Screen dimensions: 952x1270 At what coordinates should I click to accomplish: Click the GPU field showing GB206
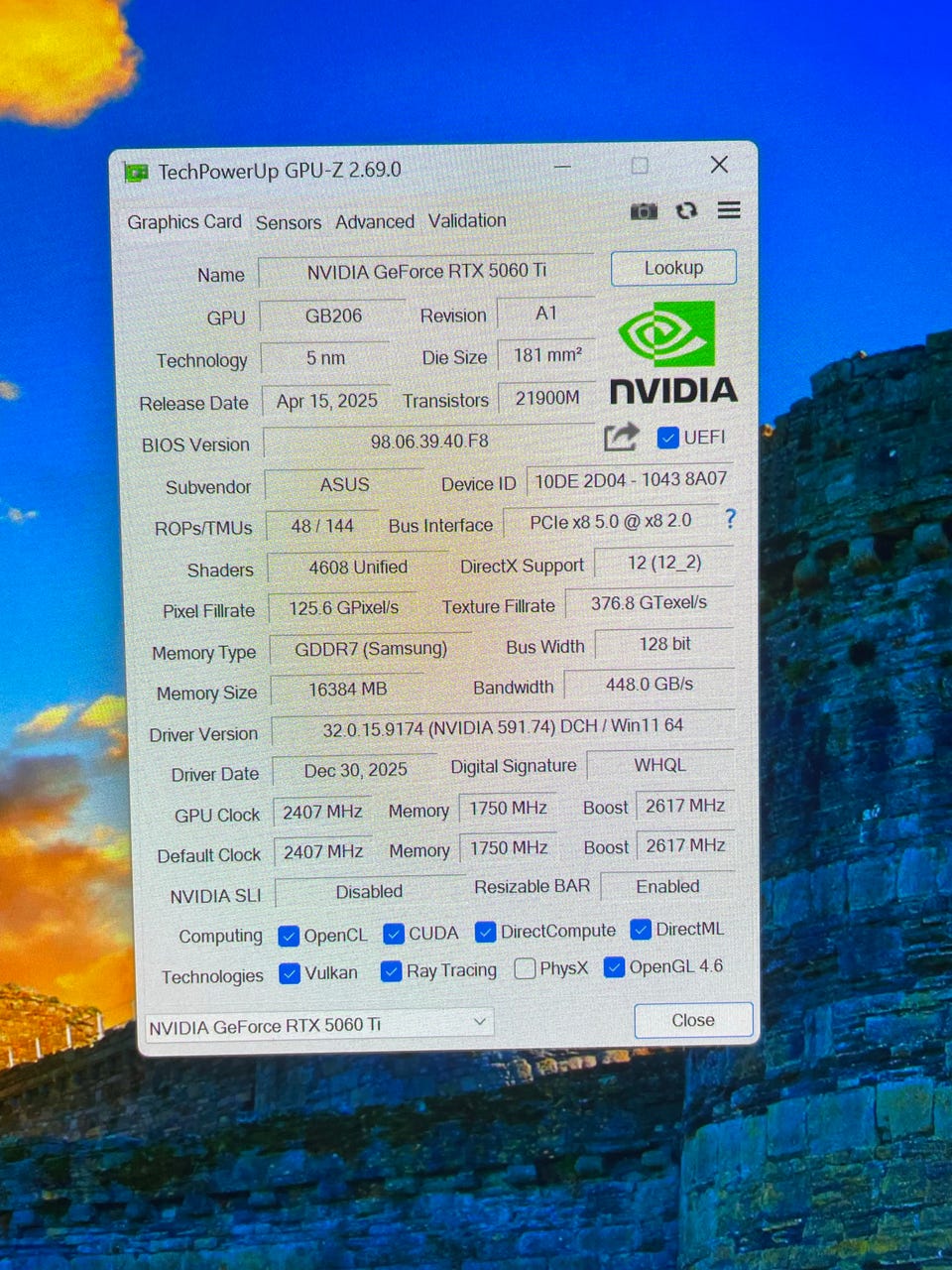[x=333, y=316]
